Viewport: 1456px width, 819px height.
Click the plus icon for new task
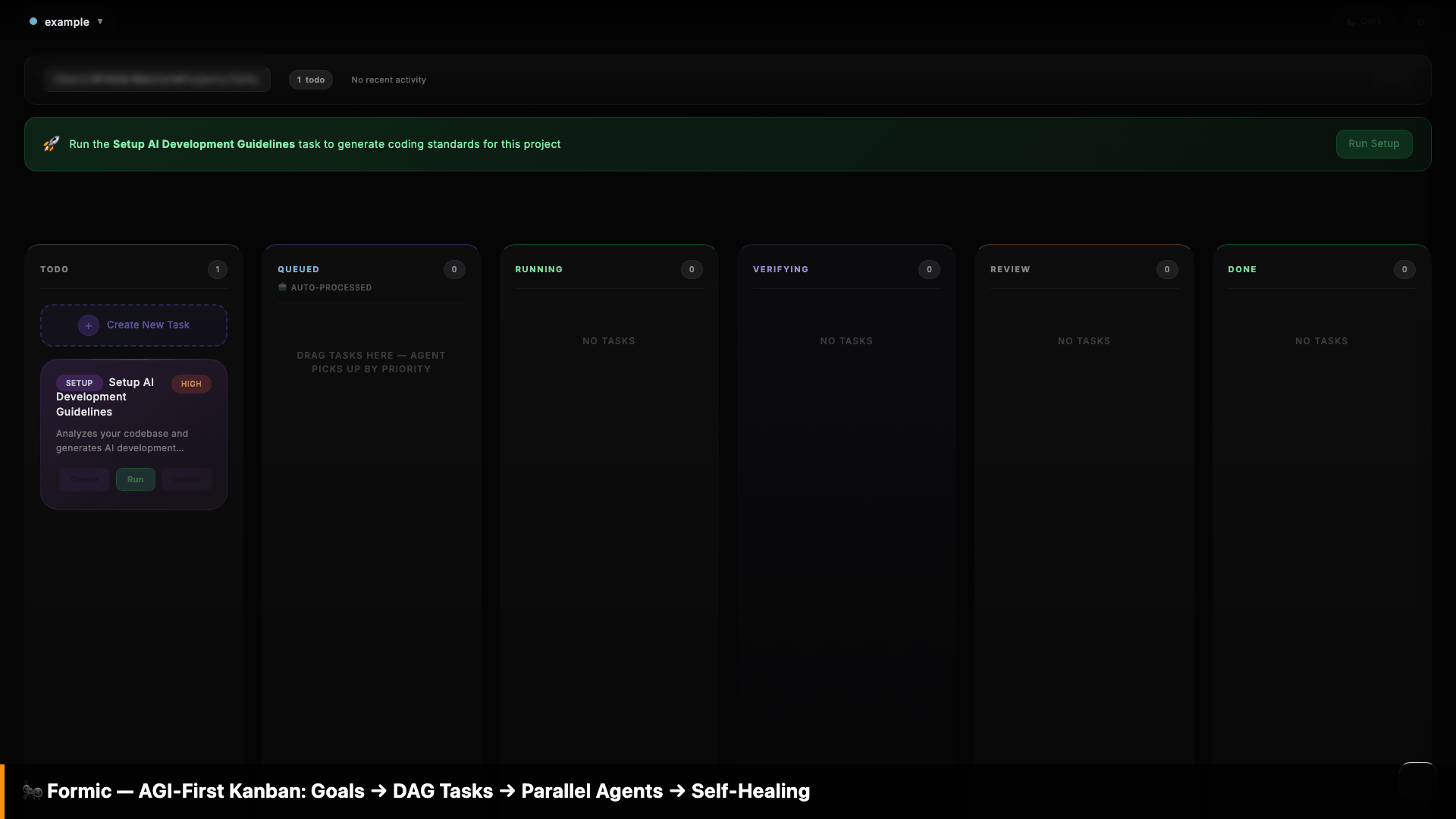[89, 325]
